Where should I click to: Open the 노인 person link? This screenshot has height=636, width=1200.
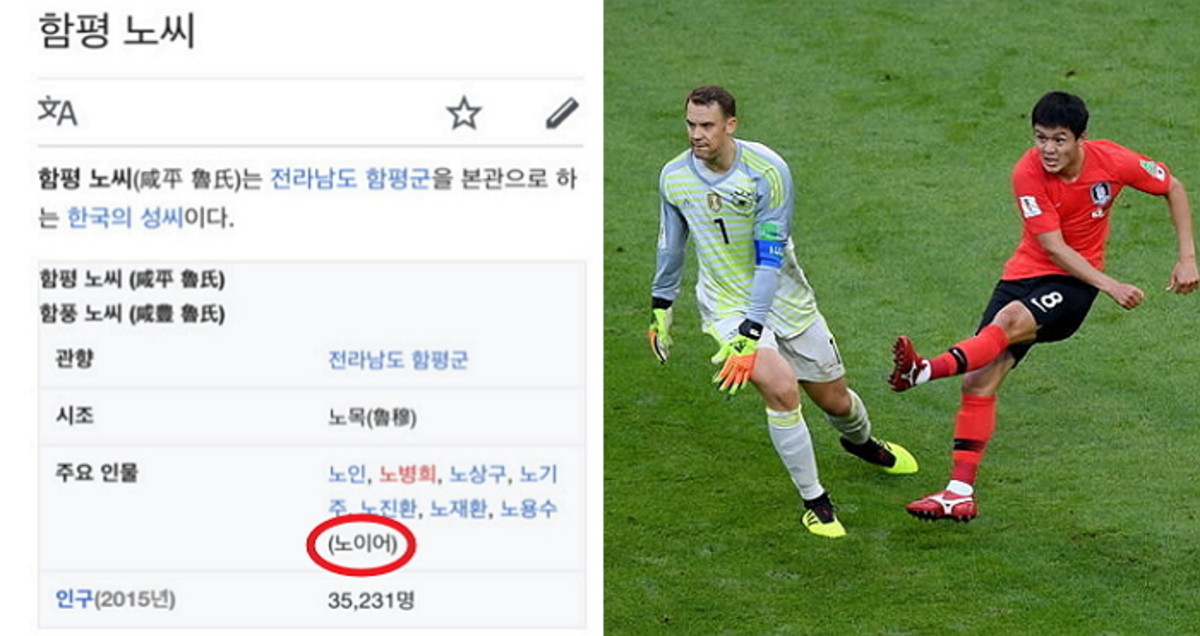[347, 473]
